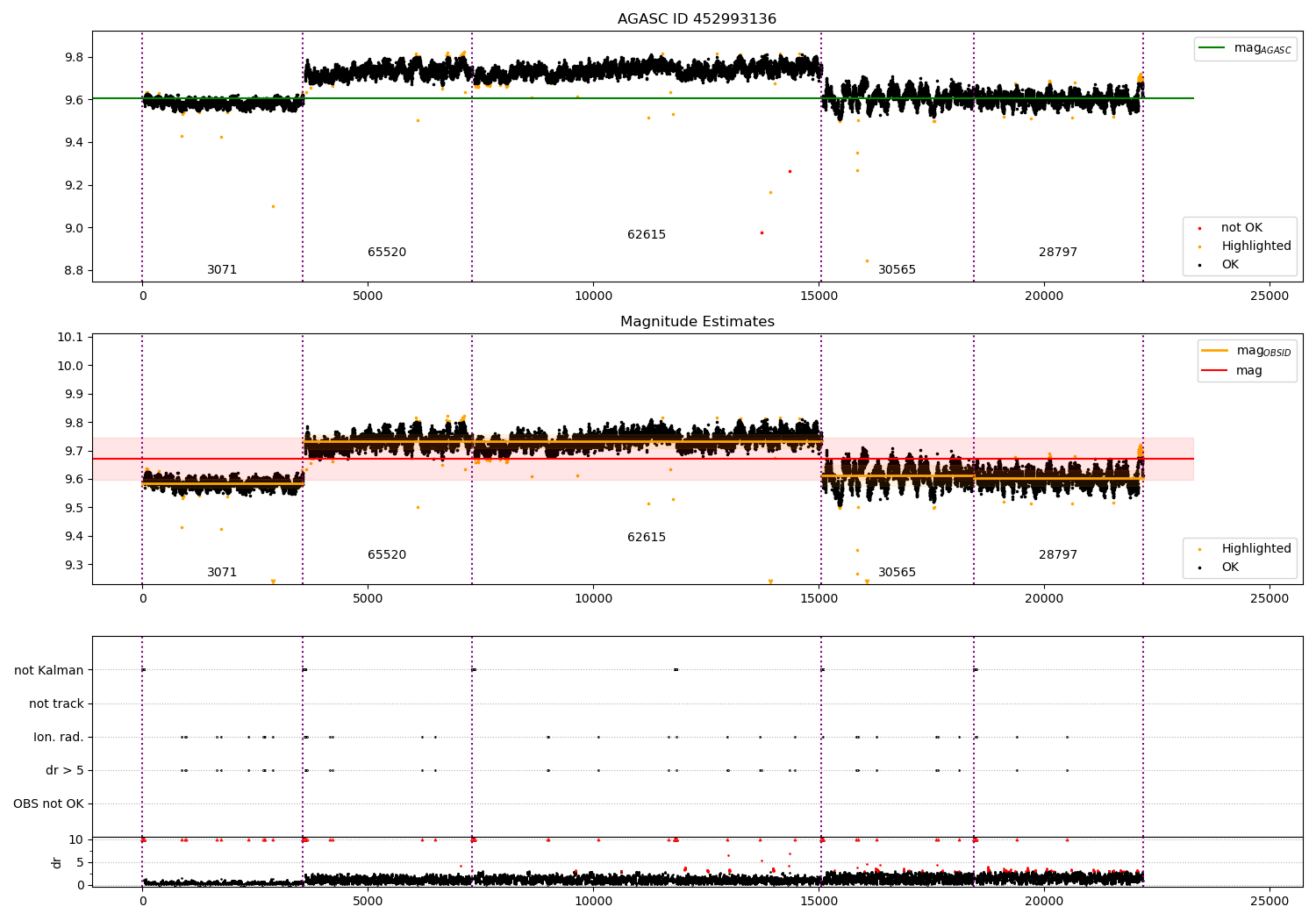Click obsid label 30565 in the AGASC ID plot
The height and width of the screenshot is (921, 1316).
point(897,270)
